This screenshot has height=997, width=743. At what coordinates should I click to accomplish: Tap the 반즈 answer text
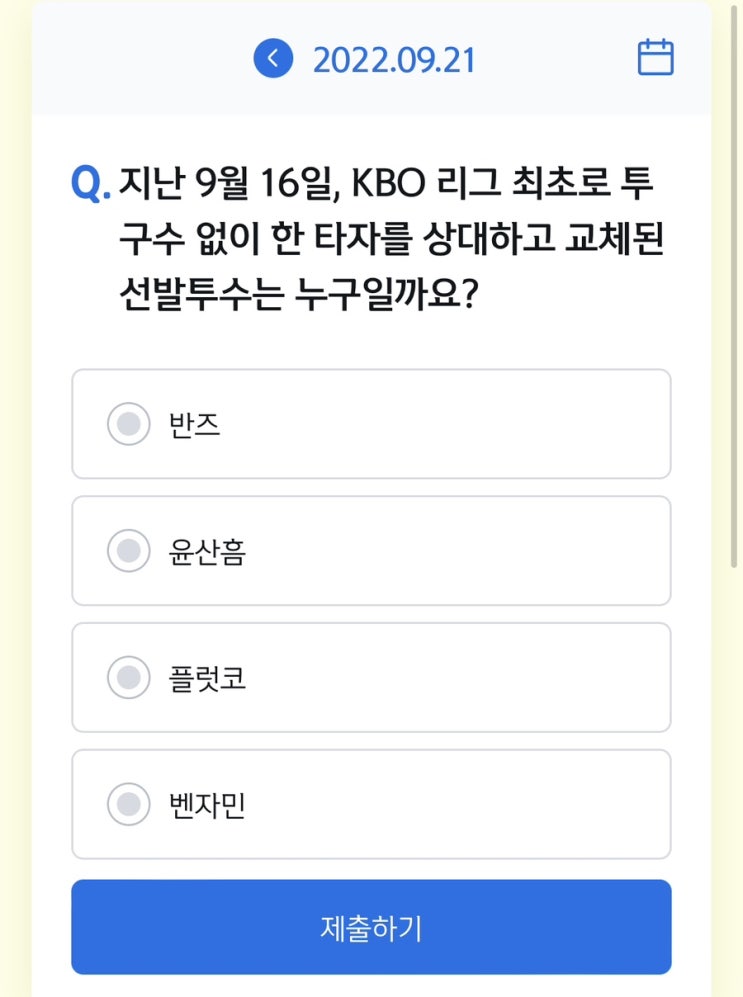coord(195,425)
